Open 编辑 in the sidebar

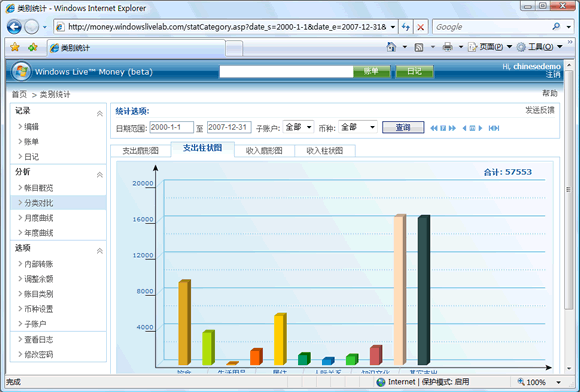point(31,126)
